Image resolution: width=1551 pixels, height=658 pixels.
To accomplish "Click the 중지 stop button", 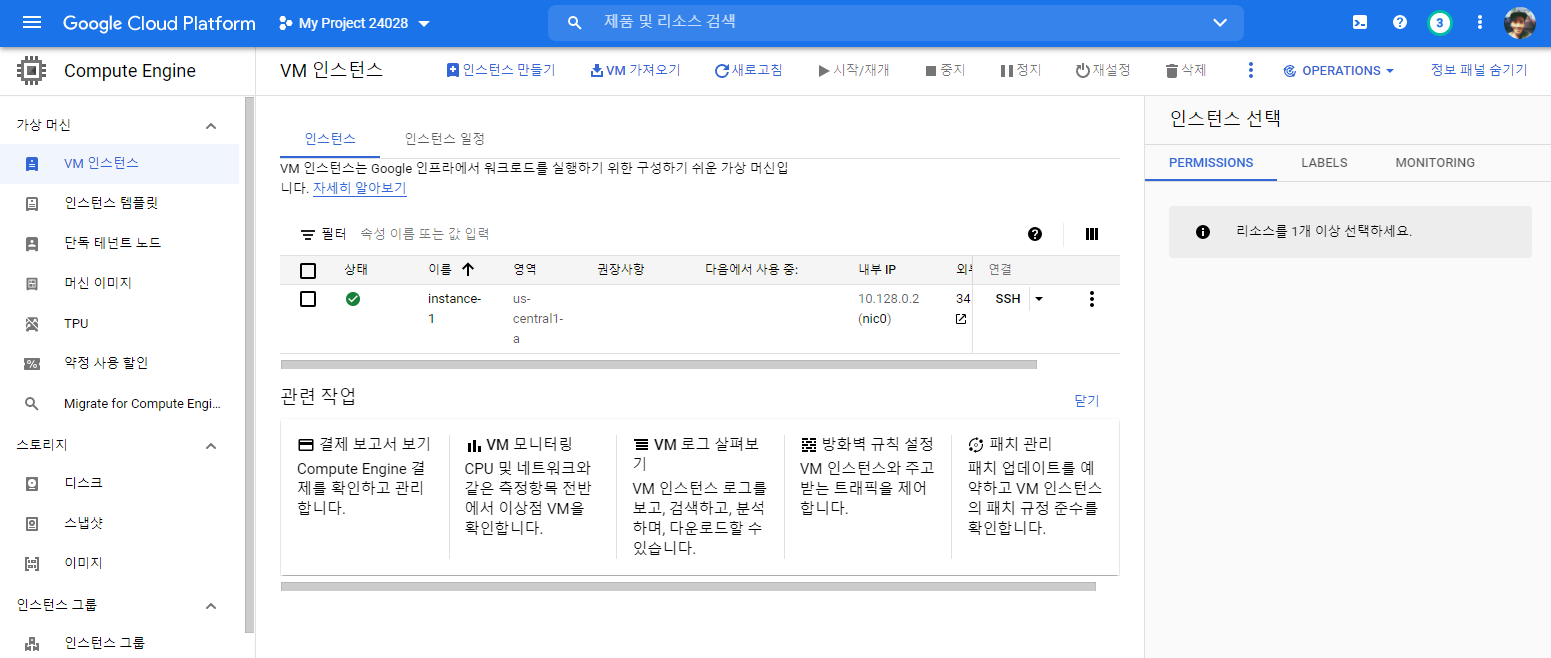I will [945, 70].
